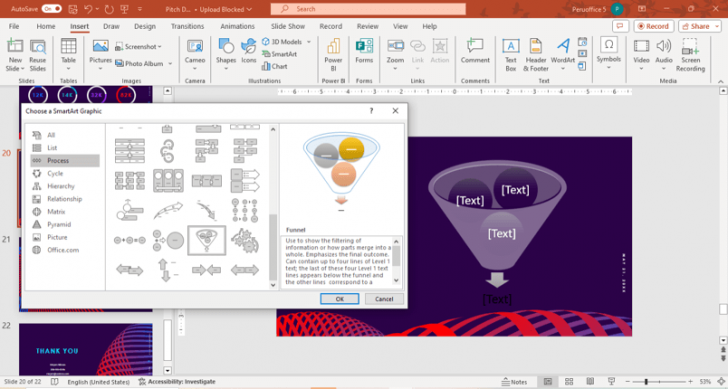Open the Symbols menu
The width and height of the screenshot is (728, 389).
(x=609, y=52)
